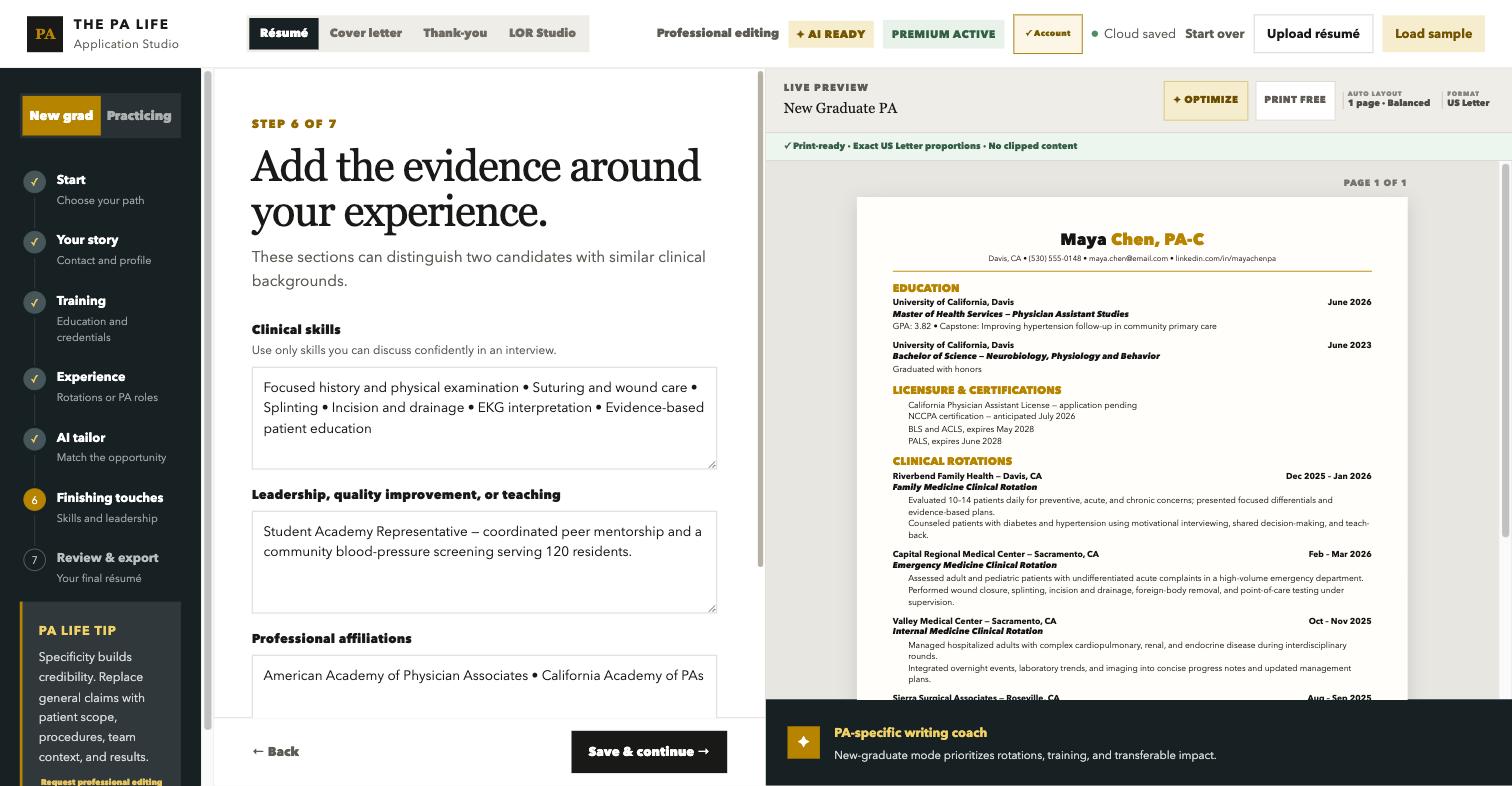
Task: Click into the Leadership, quality improvement text area
Action: [x=484, y=562]
